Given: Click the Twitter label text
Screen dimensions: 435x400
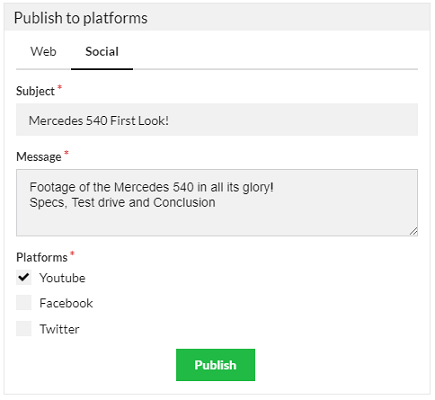Looking at the screenshot, I should coord(59,329).
